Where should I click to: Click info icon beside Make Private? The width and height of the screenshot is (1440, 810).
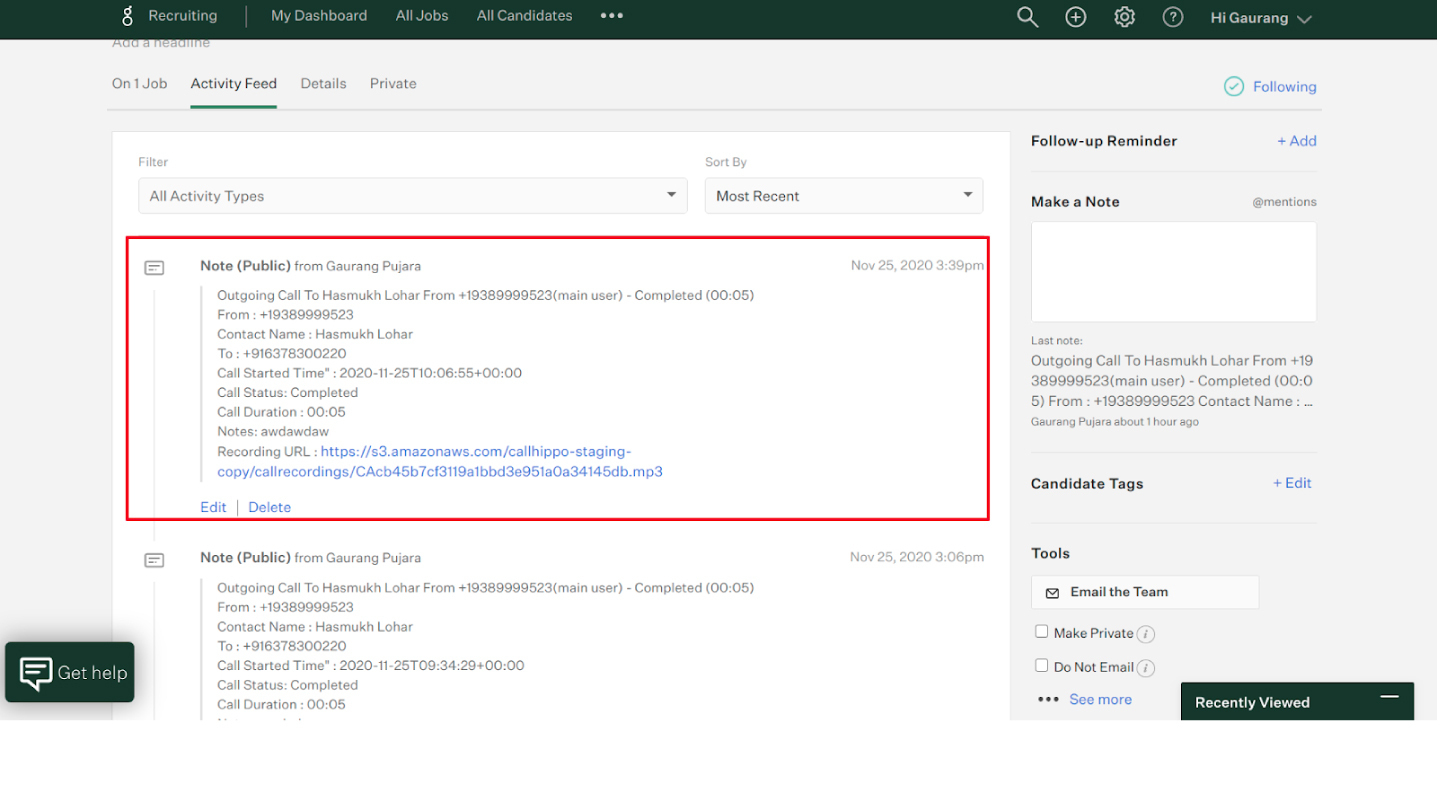[1146, 634]
